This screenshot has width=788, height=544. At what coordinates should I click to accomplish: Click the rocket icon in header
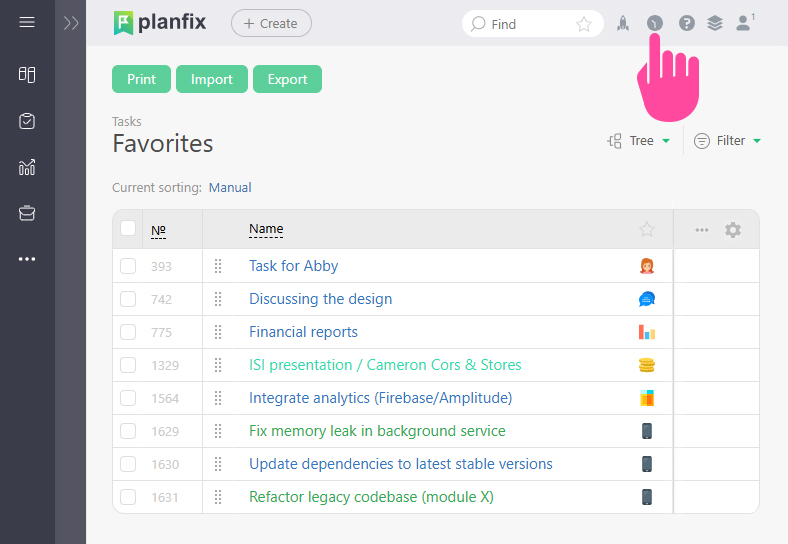[622, 23]
